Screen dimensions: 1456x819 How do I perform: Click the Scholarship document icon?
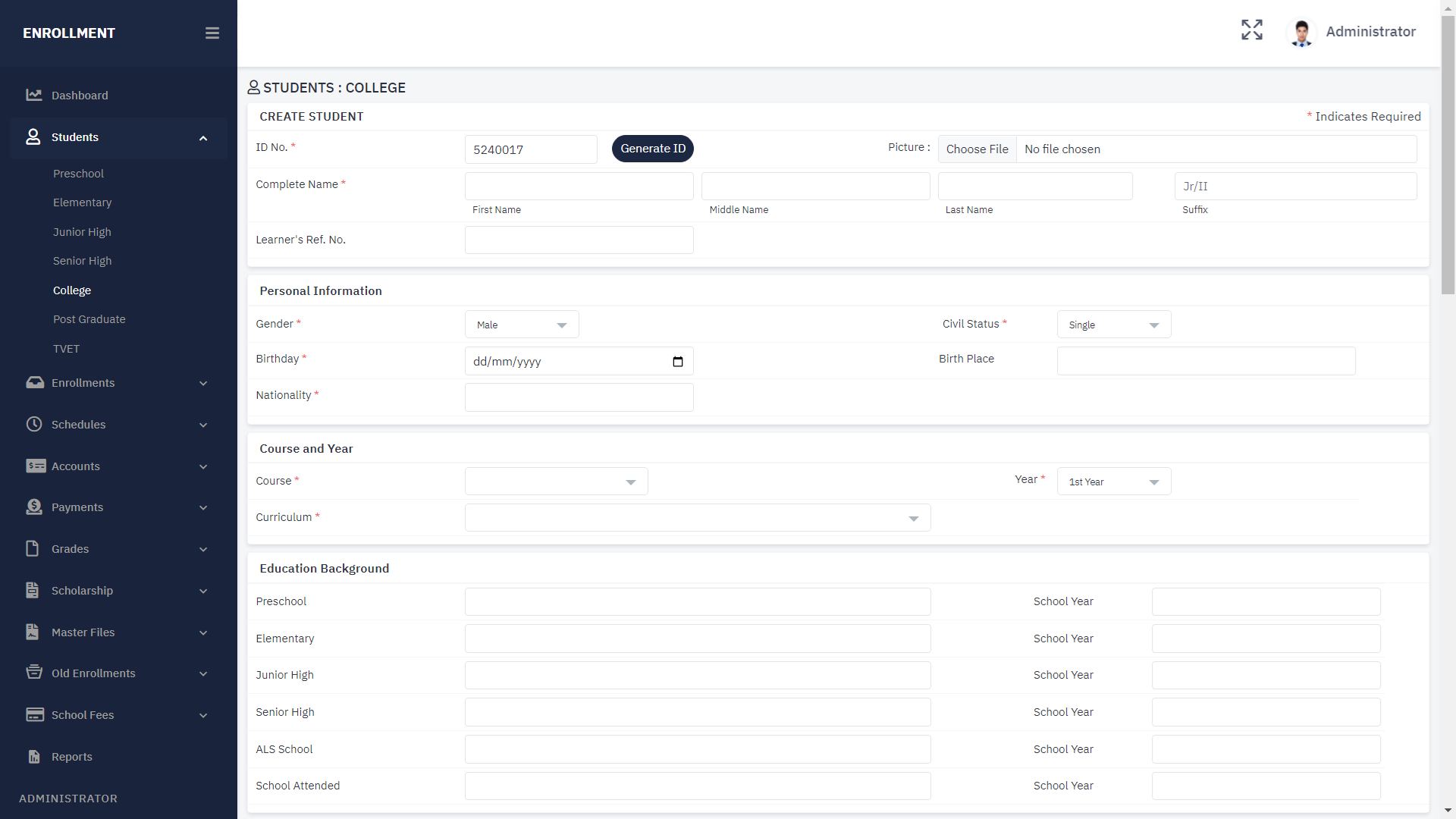click(x=33, y=590)
